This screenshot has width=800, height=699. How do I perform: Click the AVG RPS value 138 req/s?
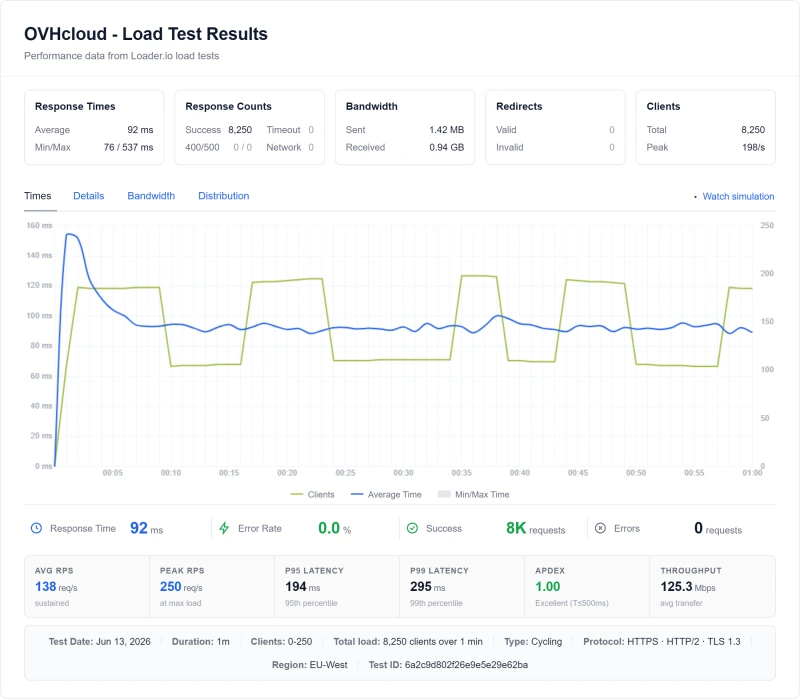pos(56,587)
